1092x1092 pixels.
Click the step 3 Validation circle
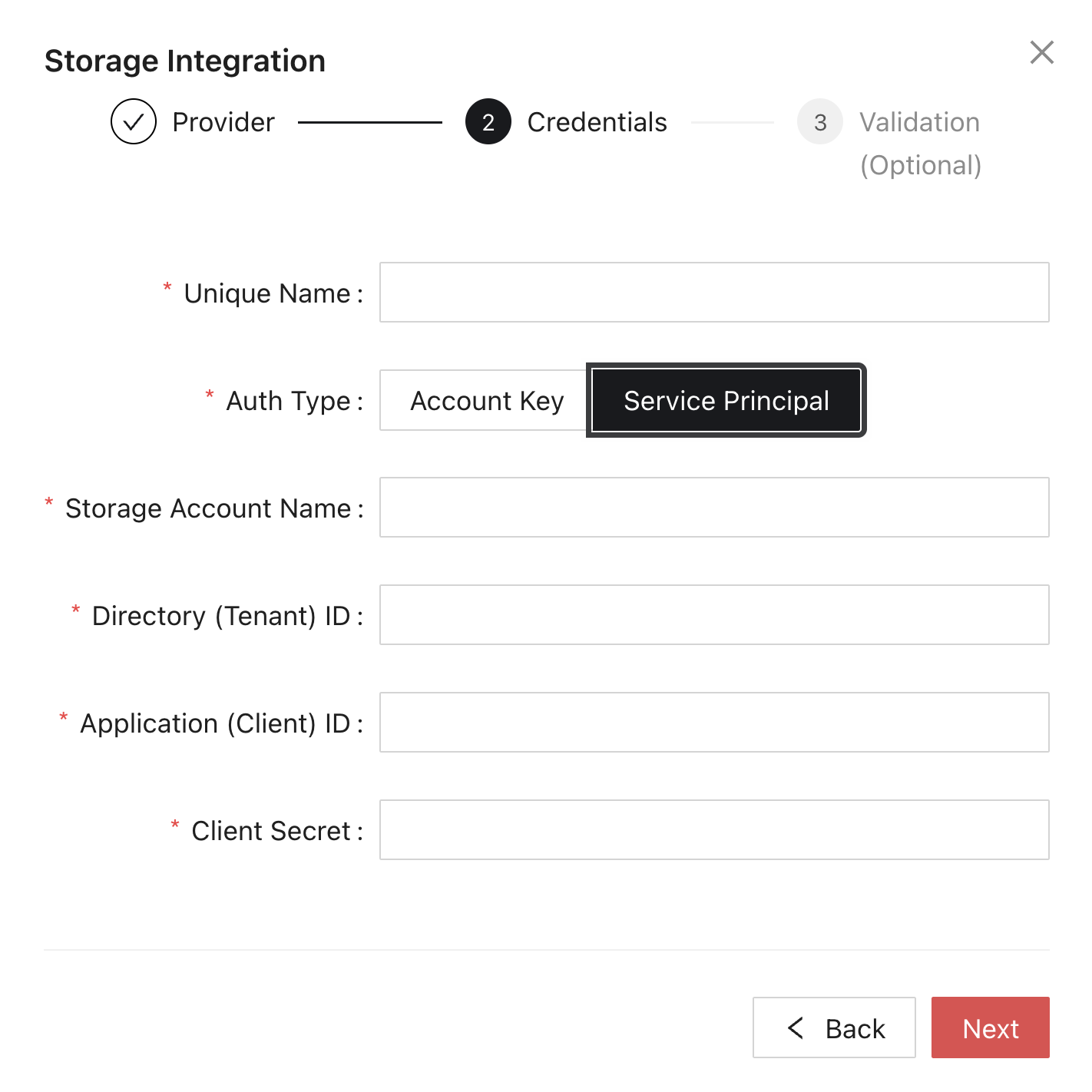coord(820,121)
